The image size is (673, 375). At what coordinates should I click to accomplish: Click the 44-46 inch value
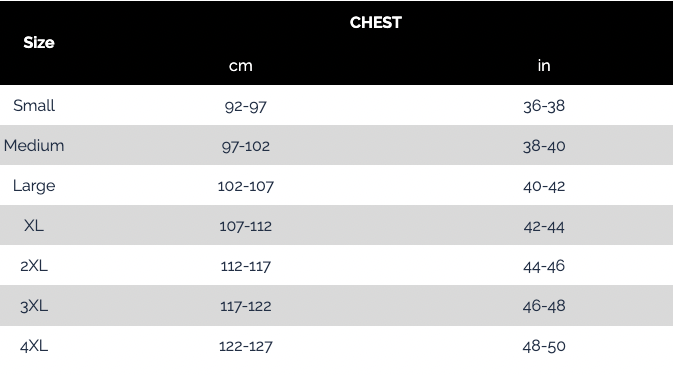click(544, 266)
